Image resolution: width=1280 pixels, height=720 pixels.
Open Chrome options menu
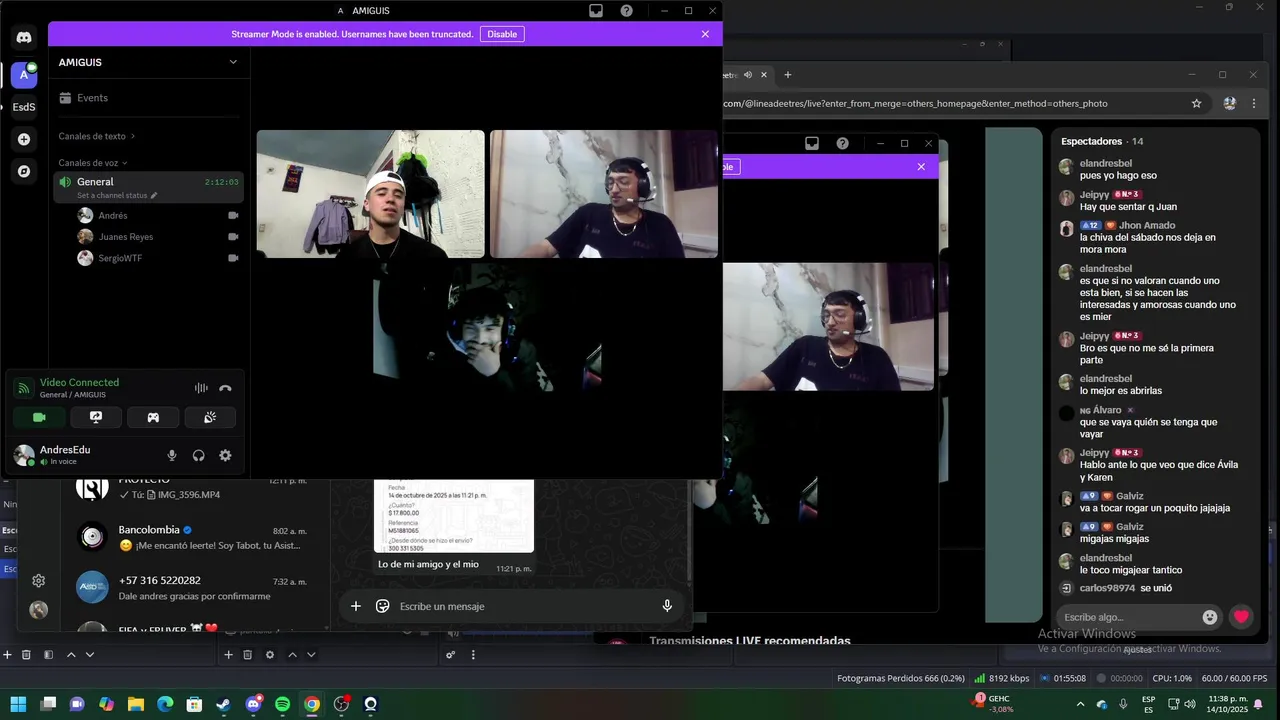(1254, 103)
